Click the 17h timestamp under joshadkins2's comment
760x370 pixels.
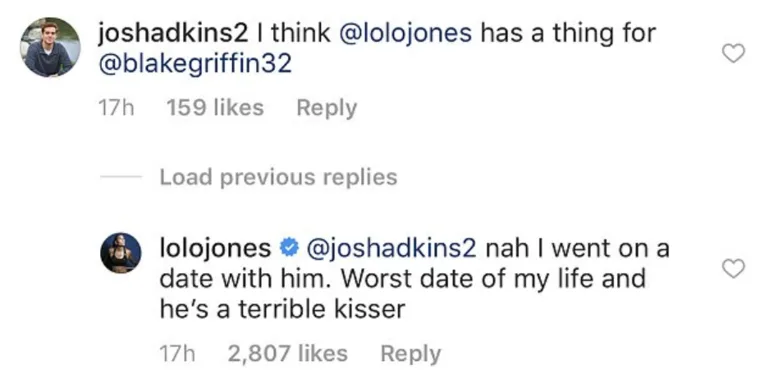point(116,108)
